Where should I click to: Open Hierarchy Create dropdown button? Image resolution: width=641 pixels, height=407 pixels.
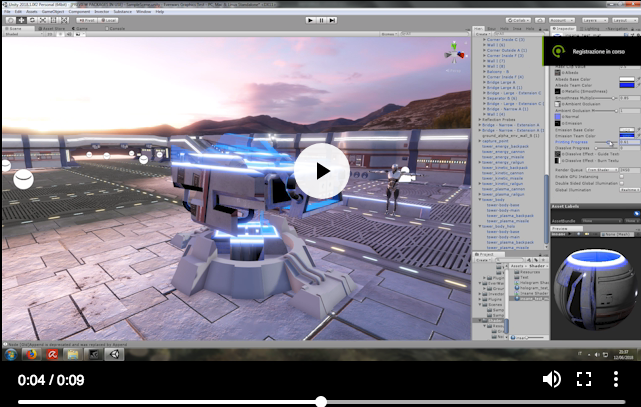click(481, 34)
